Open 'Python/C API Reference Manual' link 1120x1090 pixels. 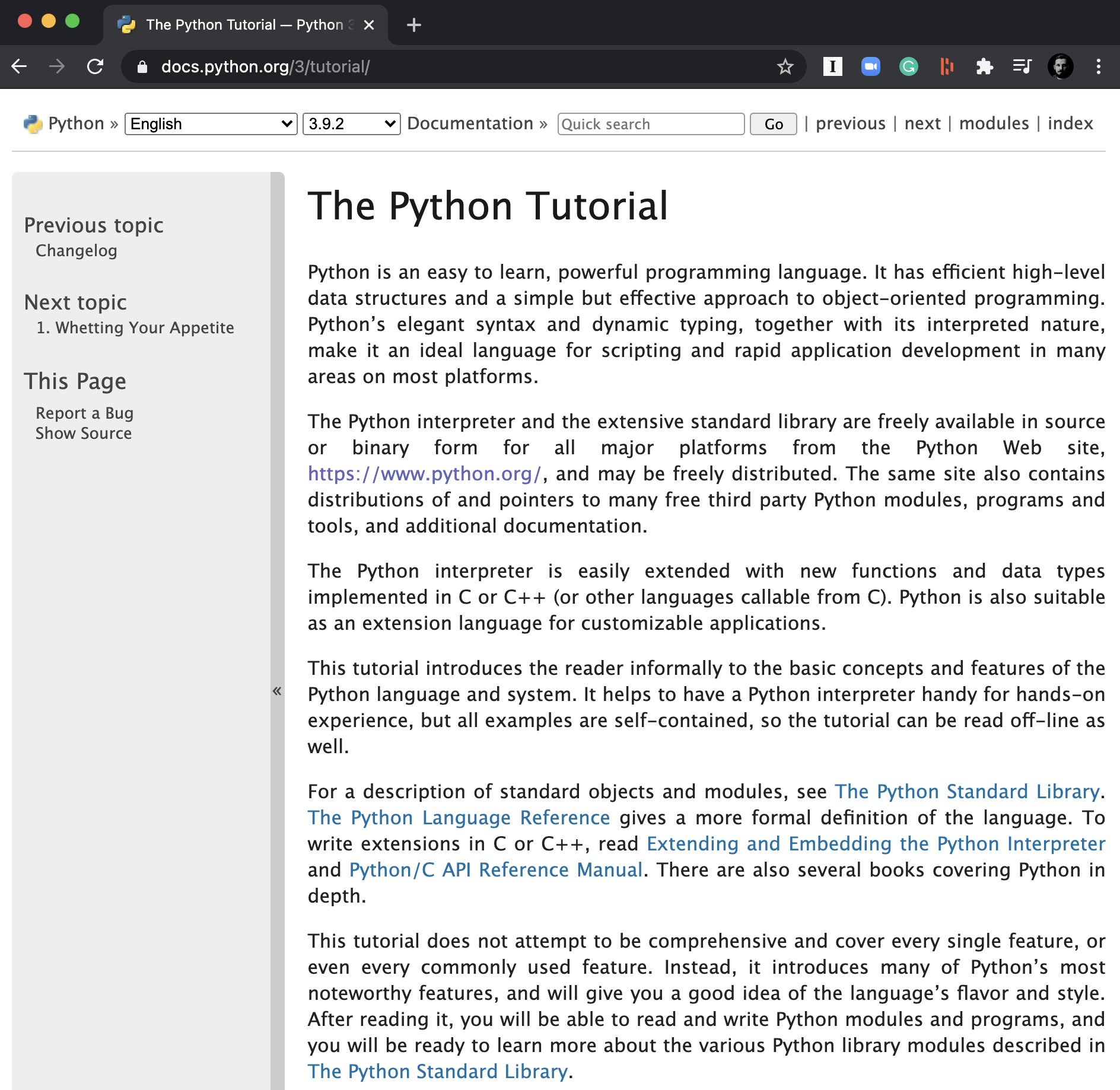497,870
